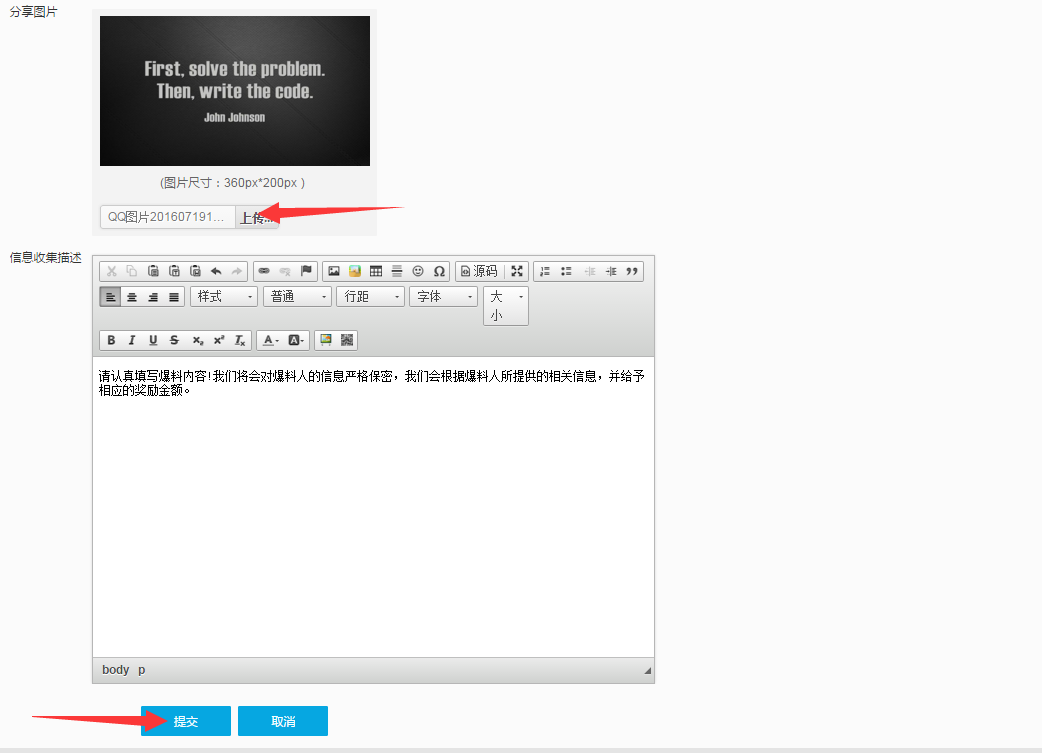
Task: Insert a table using the table icon
Action: (376, 271)
